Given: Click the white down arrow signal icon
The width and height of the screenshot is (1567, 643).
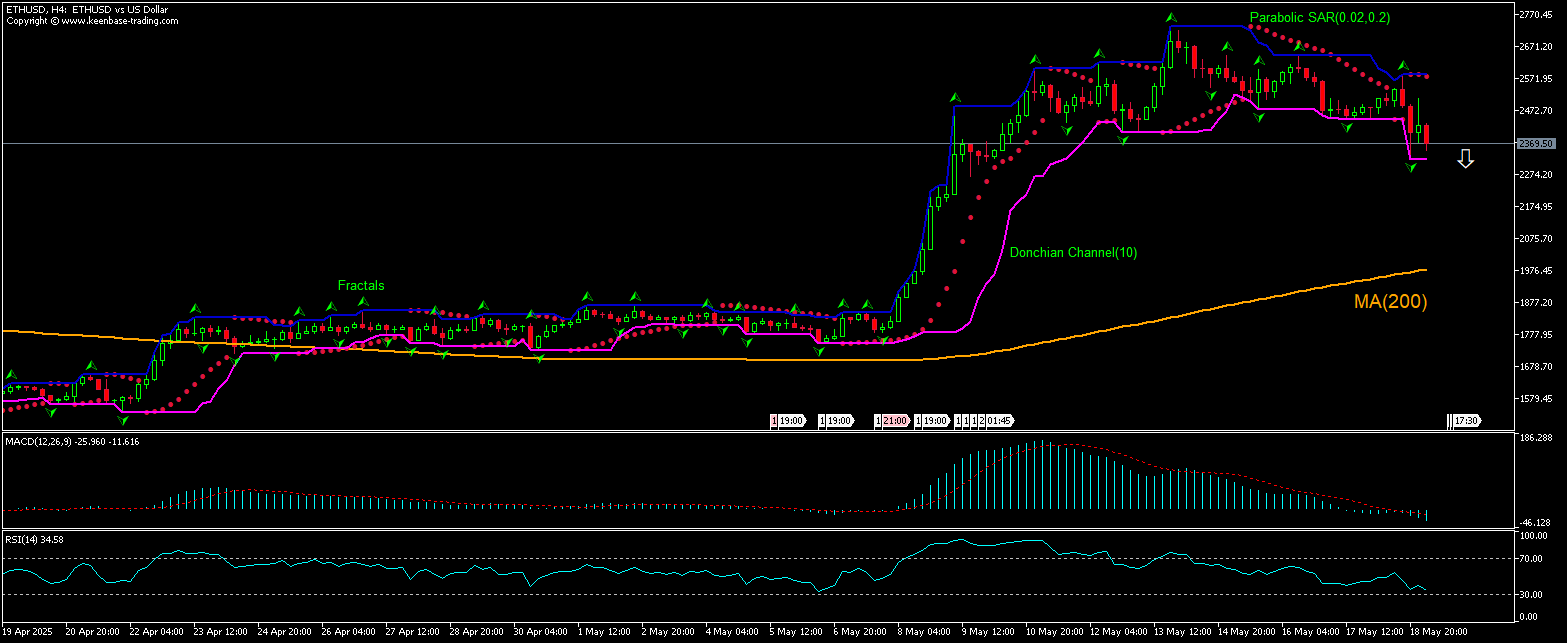Looking at the screenshot, I should coord(1466,157).
